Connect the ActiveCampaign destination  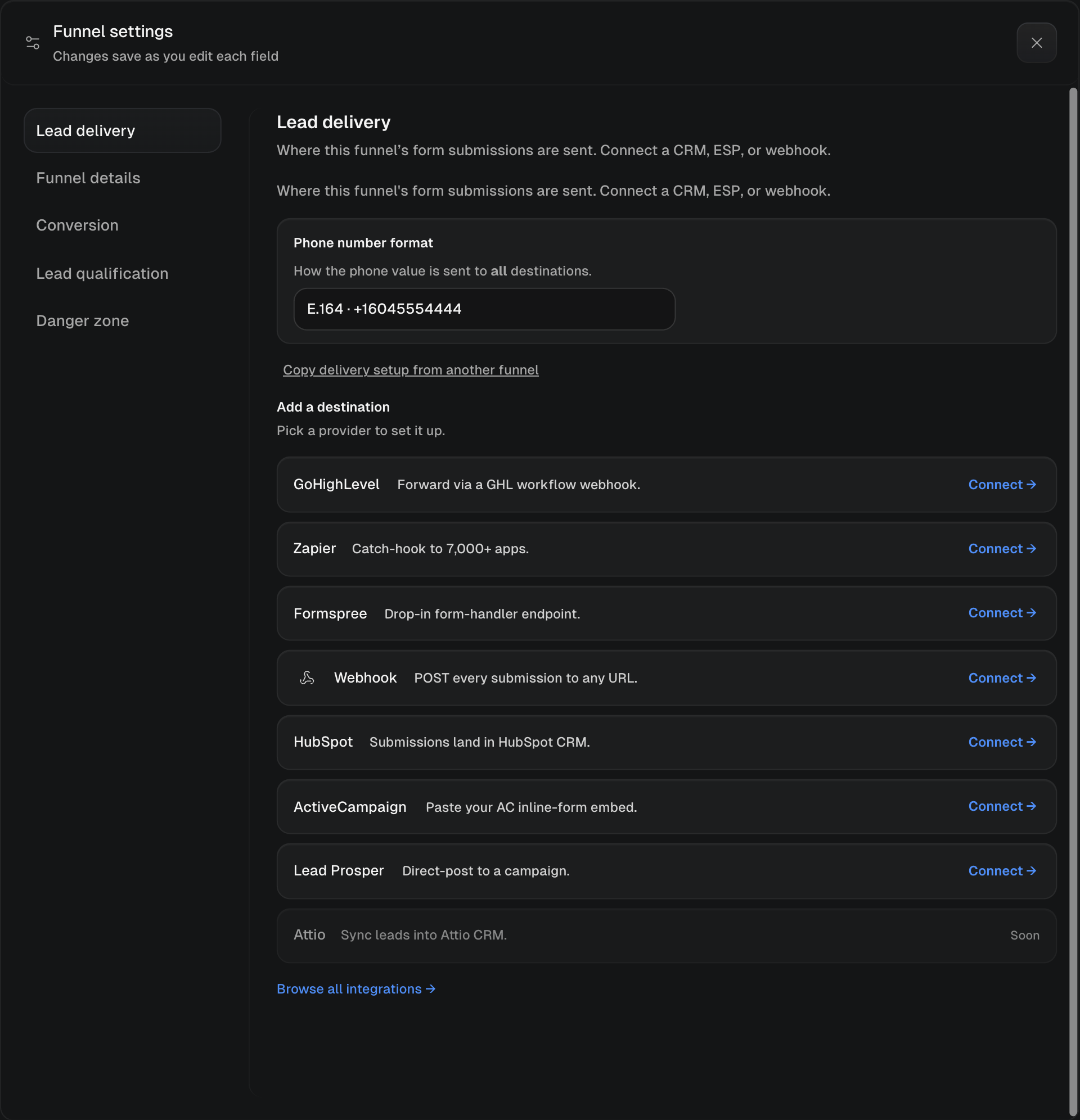(x=1002, y=806)
